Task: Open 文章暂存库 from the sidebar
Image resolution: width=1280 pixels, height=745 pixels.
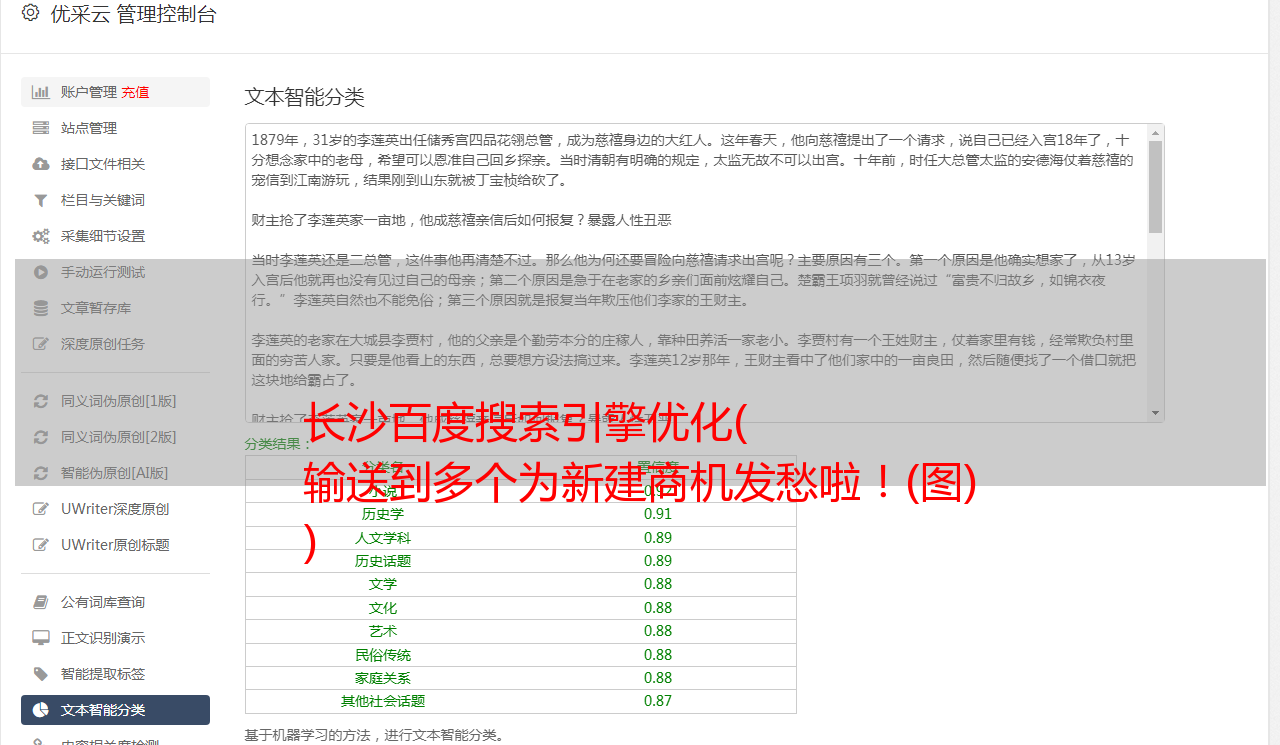Action: pyautogui.click(x=115, y=308)
